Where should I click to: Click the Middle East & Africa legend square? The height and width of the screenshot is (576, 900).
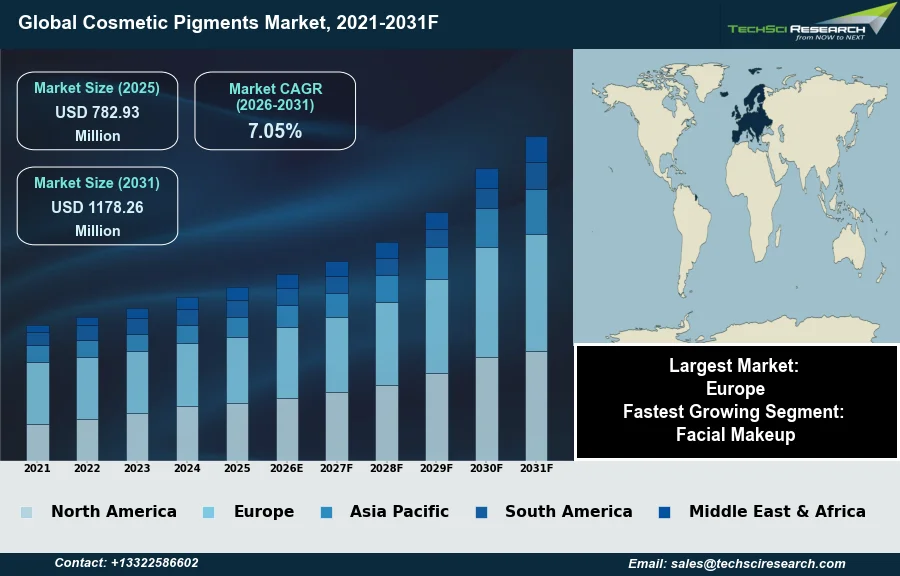pyautogui.click(x=665, y=512)
